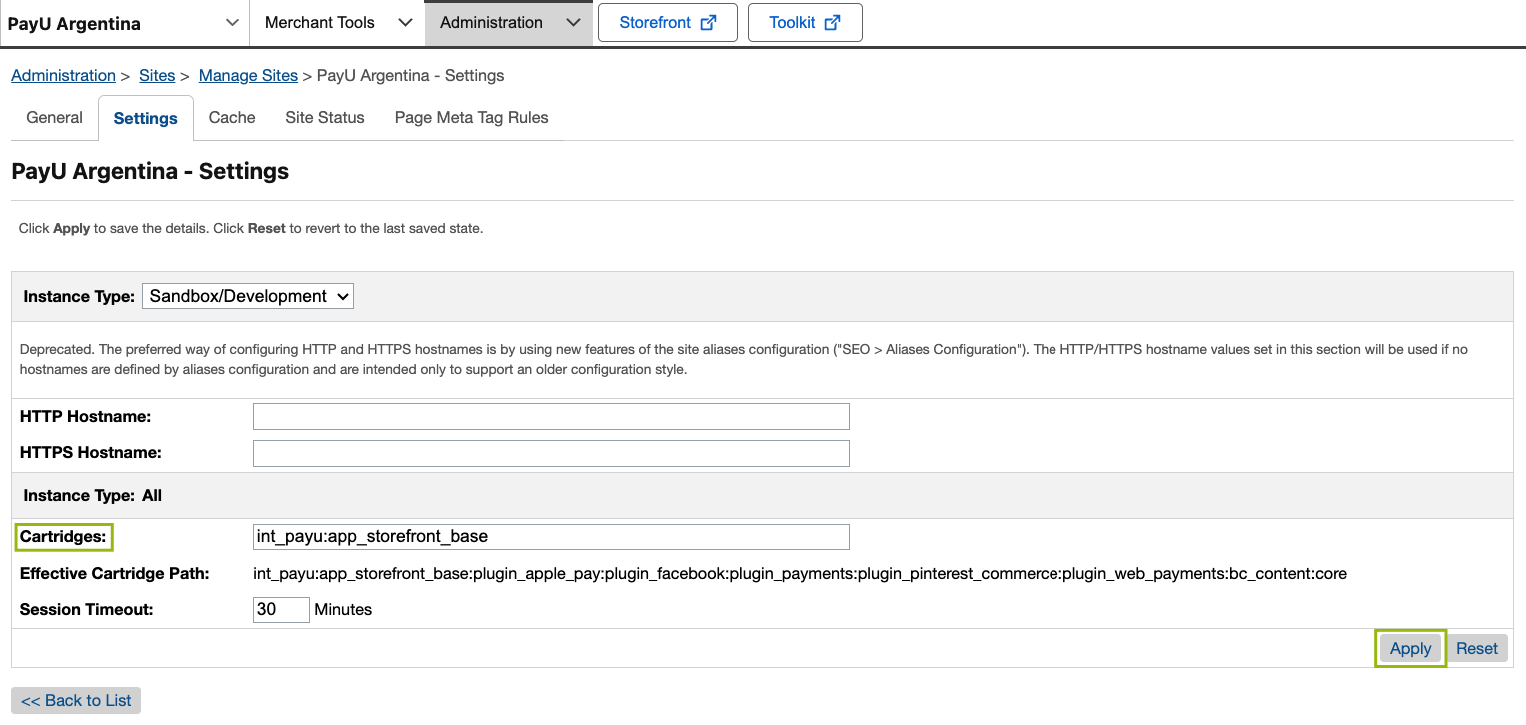Click the Reset button
The width and height of the screenshot is (1526, 725).
point(1476,648)
